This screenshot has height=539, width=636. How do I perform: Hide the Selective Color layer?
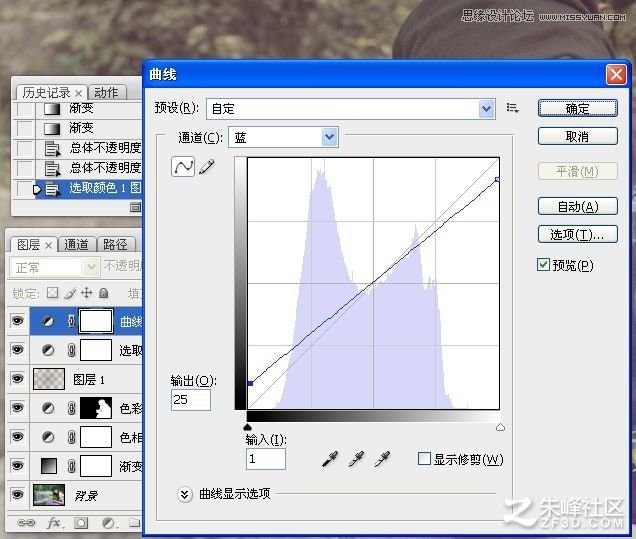coord(17,350)
